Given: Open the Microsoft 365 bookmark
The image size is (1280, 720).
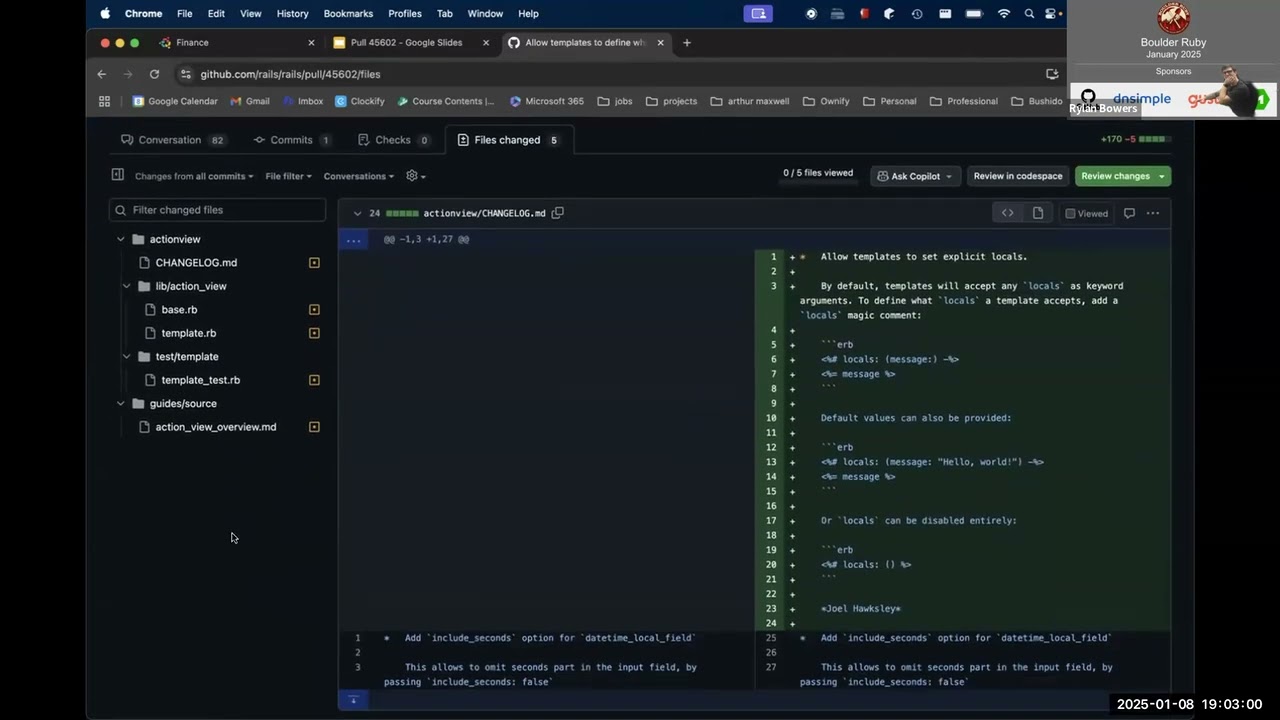Looking at the screenshot, I should (x=546, y=101).
